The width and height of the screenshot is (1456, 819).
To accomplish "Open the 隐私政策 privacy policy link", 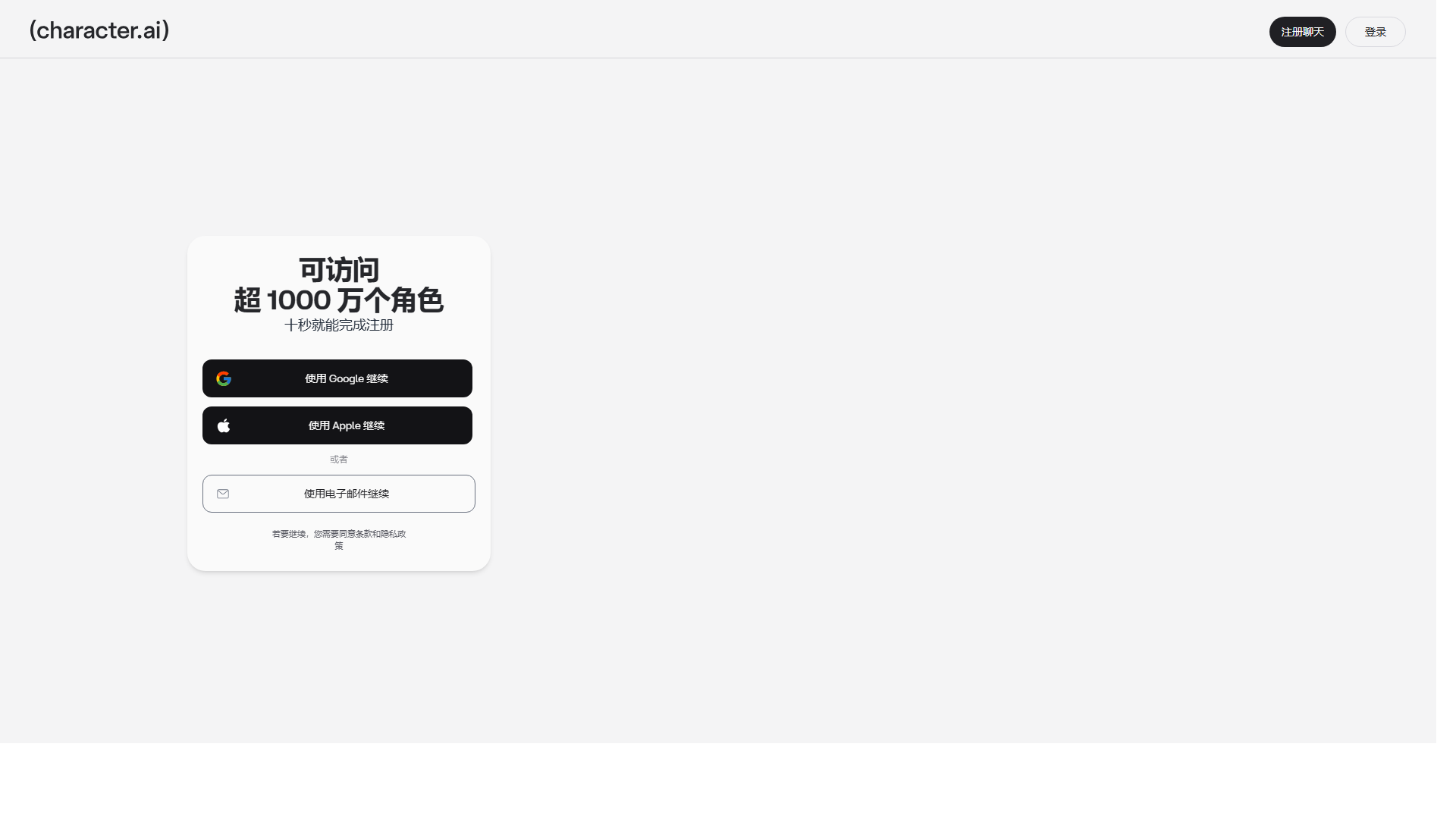I will (x=393, y=534).
